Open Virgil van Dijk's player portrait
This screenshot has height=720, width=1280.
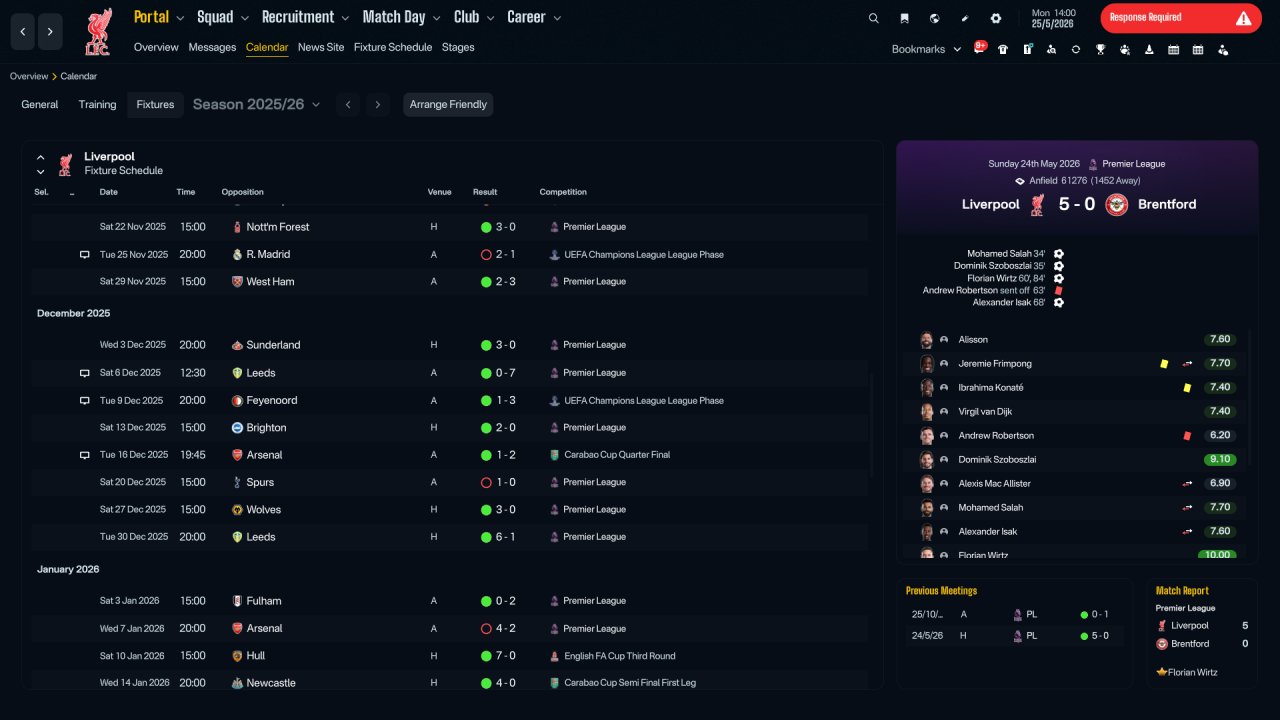(x=927, y=412)
